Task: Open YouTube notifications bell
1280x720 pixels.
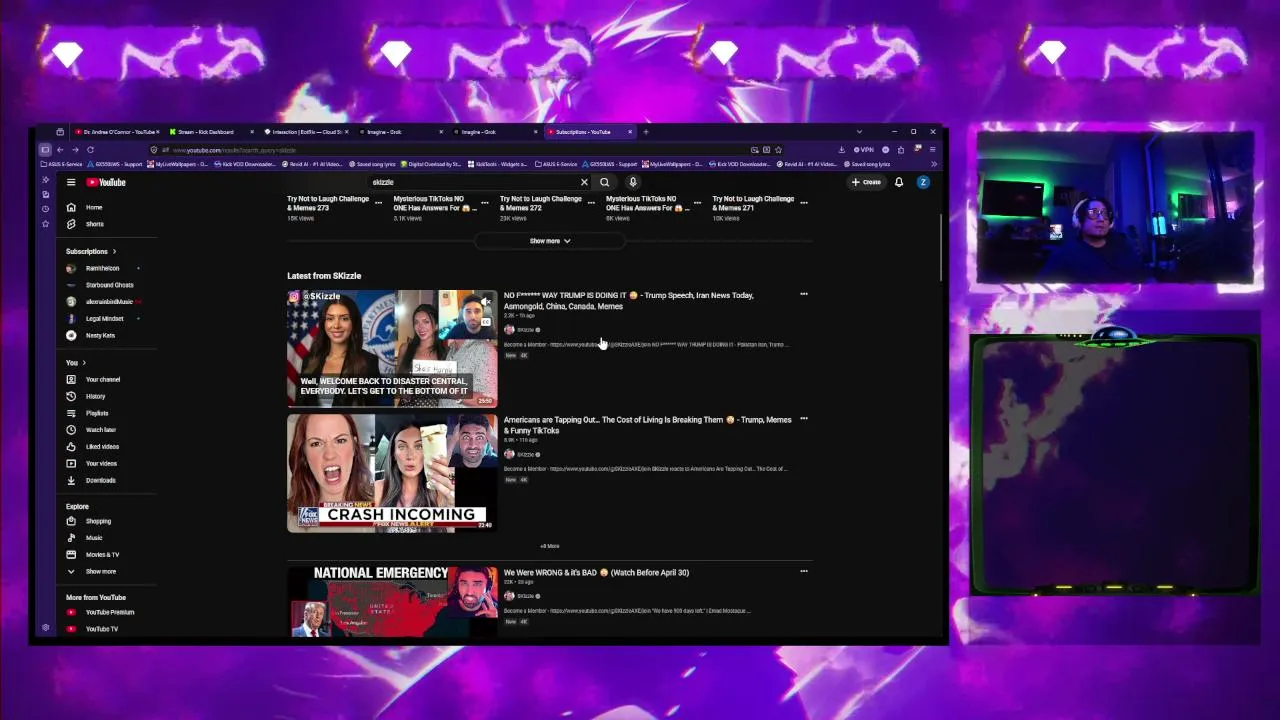Action: [899, 182]
